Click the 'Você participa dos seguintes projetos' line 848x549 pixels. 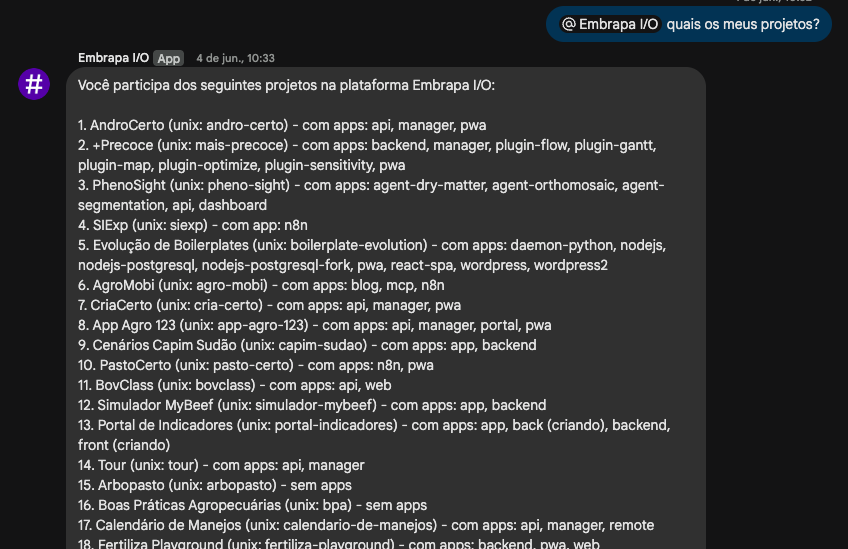[x=286, y=85]
